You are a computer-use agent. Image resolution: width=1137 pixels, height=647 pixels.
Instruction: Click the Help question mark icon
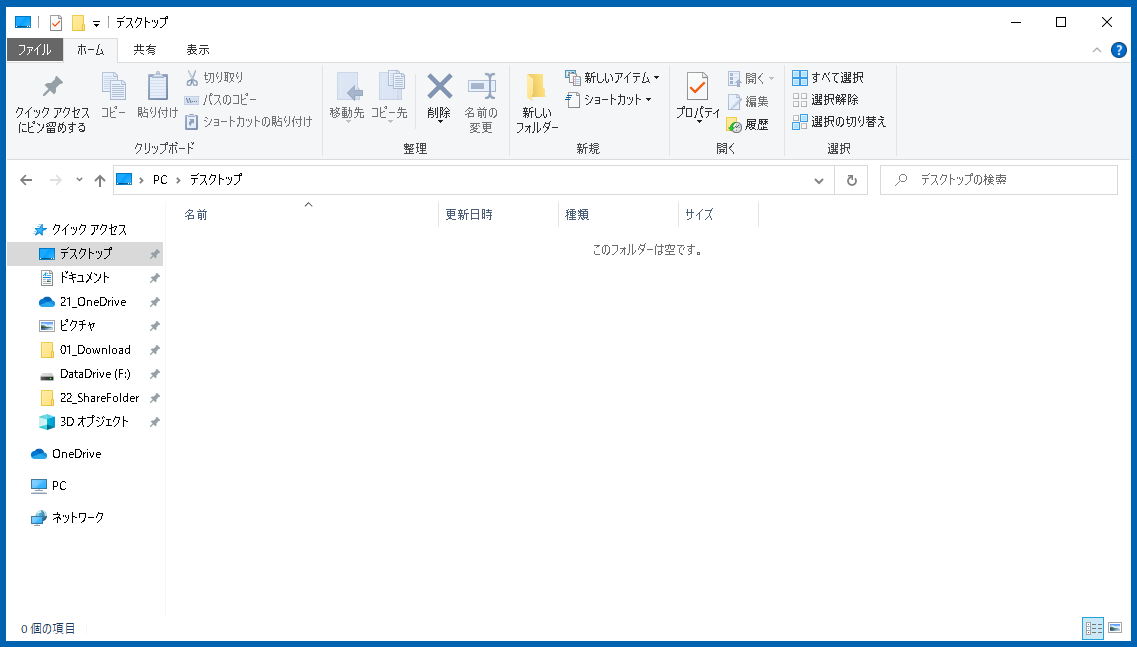coord(1118,50)
